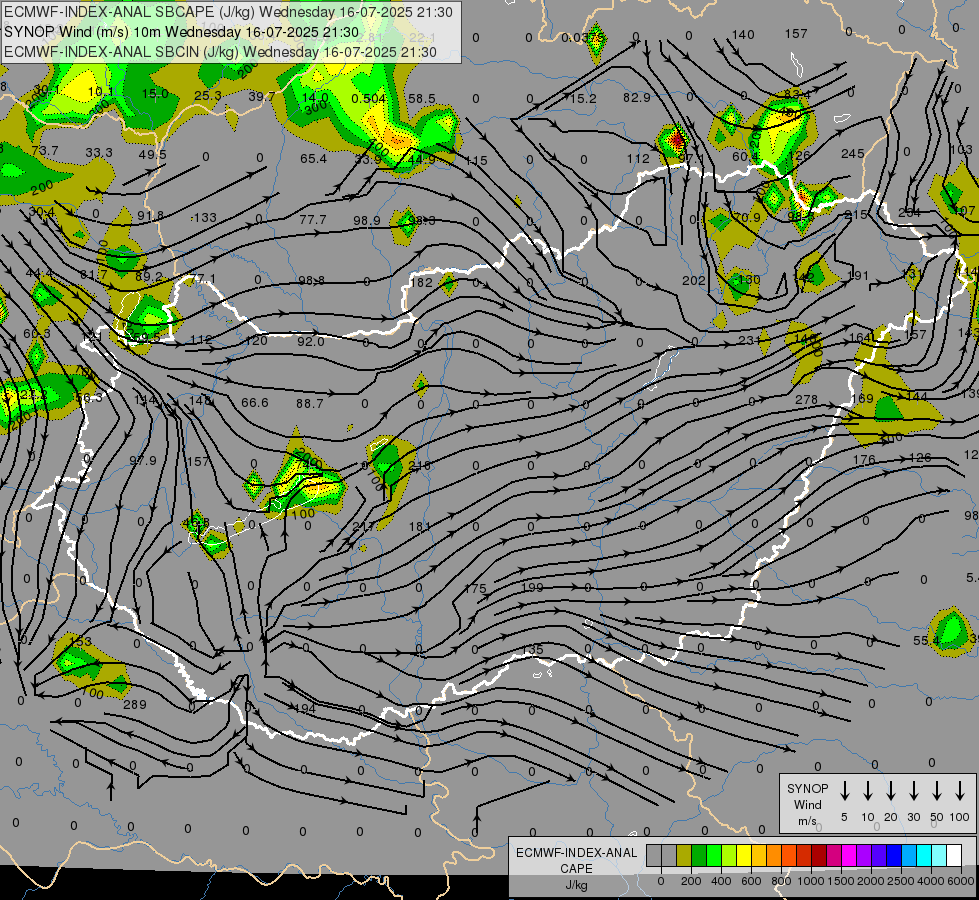Click the 1000 tick label on the CAPE scale

(x=811, y=881)
